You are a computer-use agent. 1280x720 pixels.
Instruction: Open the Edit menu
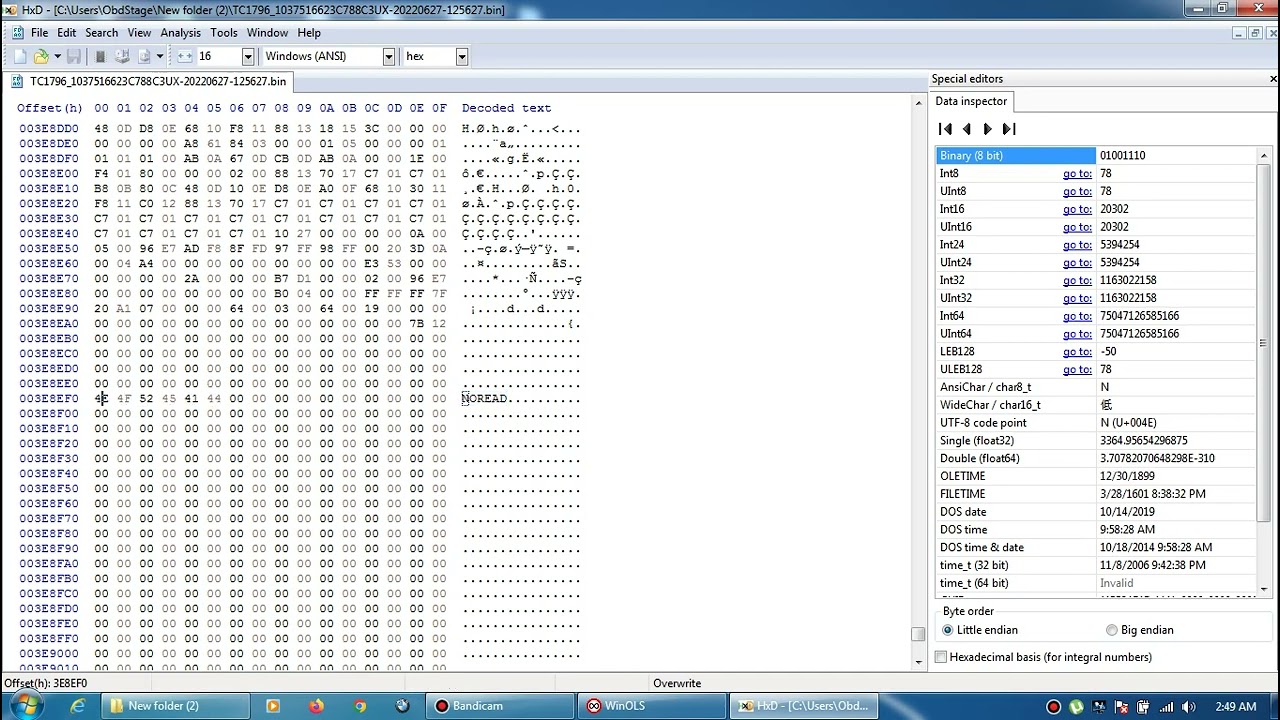tap(66, 33)
